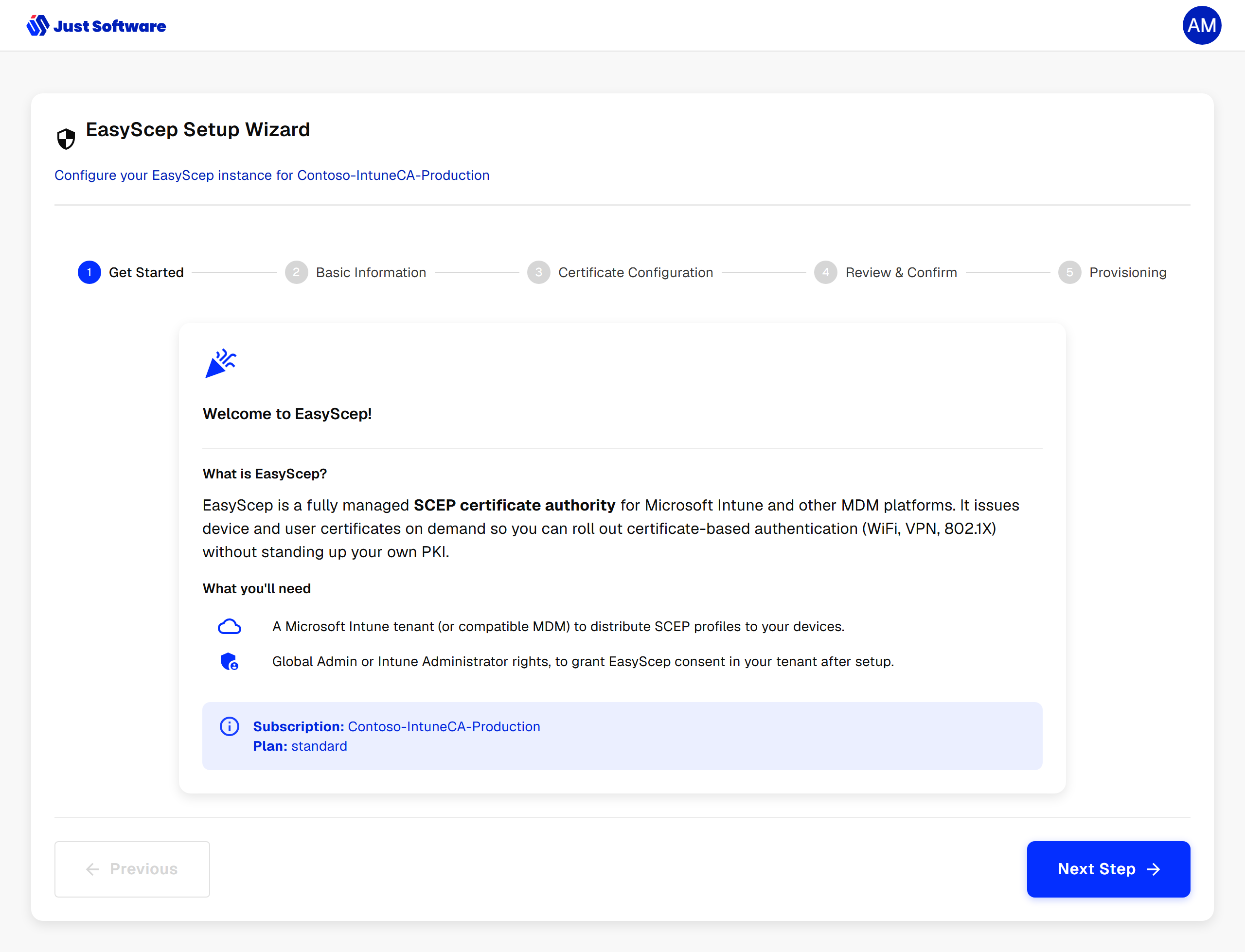Viewport: 1245px width, 952px height.
Task: Select step 3 circle for Certificate Configuration
Action: 539,273
